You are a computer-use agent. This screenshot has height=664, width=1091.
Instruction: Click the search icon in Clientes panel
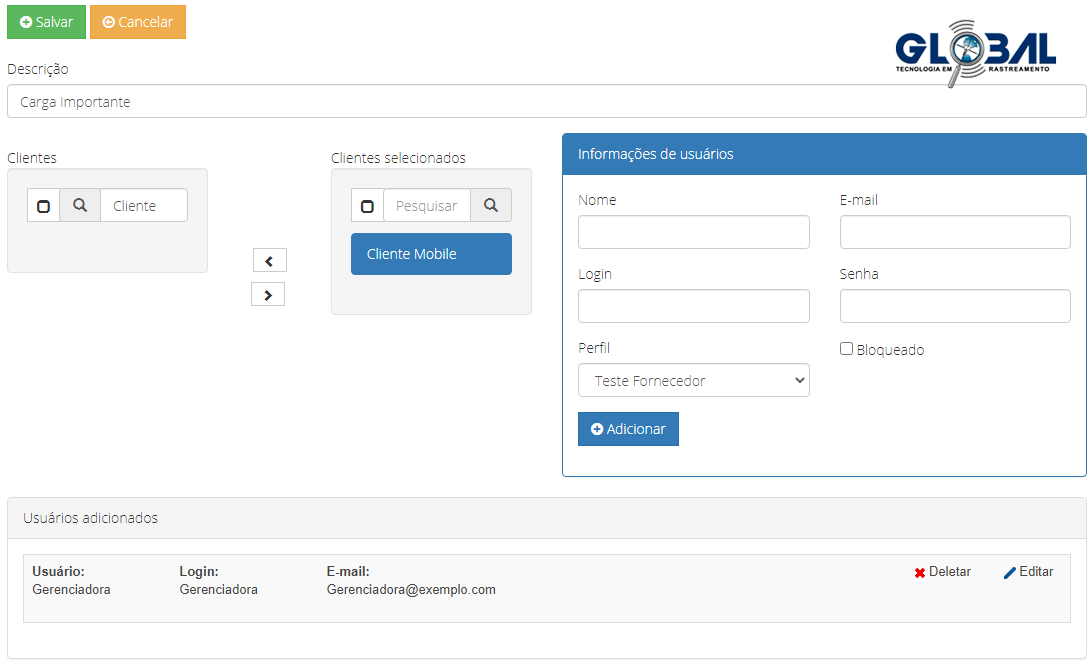click(80, 205)
